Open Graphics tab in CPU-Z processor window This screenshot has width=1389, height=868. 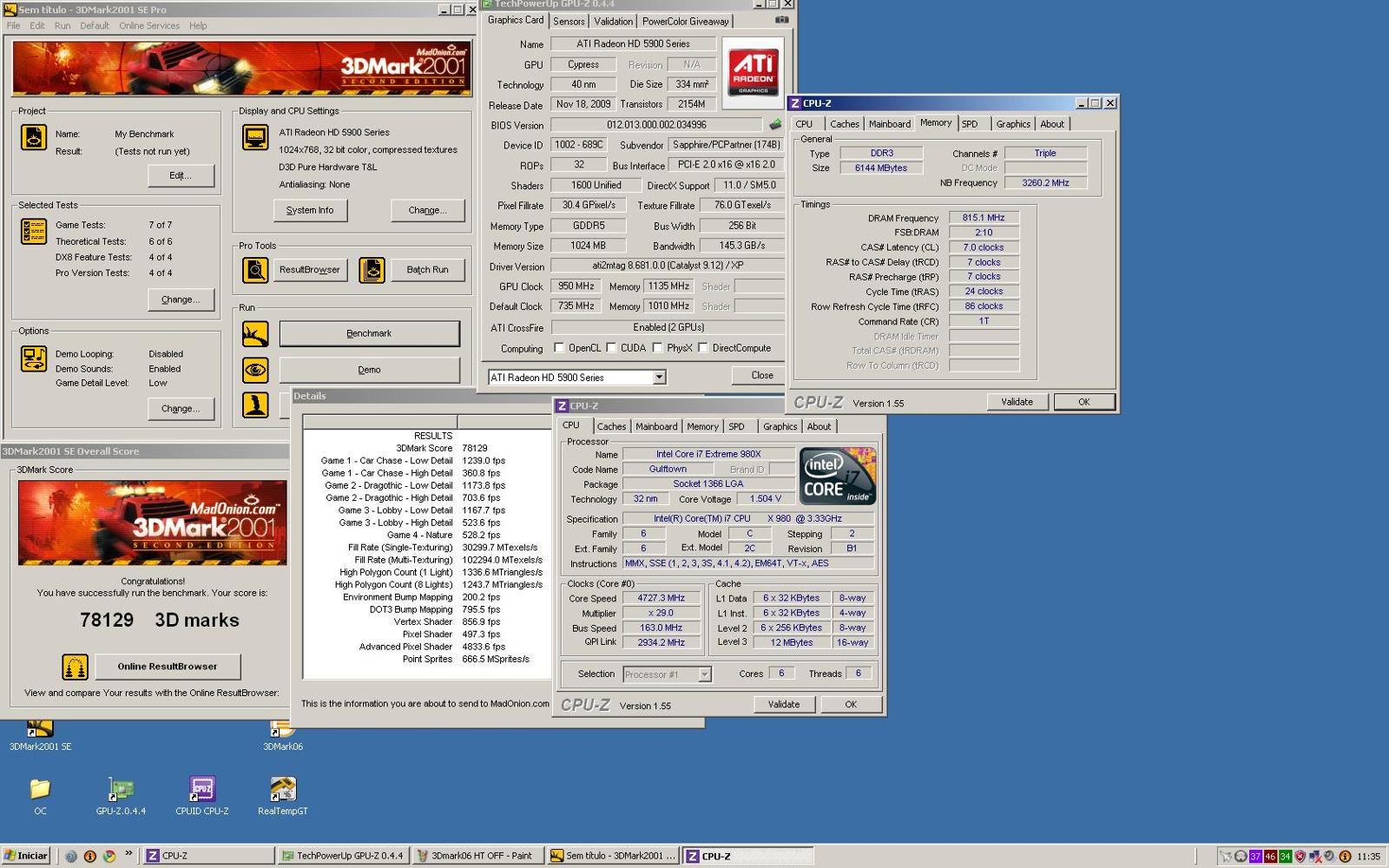pyautogui.click(x=780, y=427)
